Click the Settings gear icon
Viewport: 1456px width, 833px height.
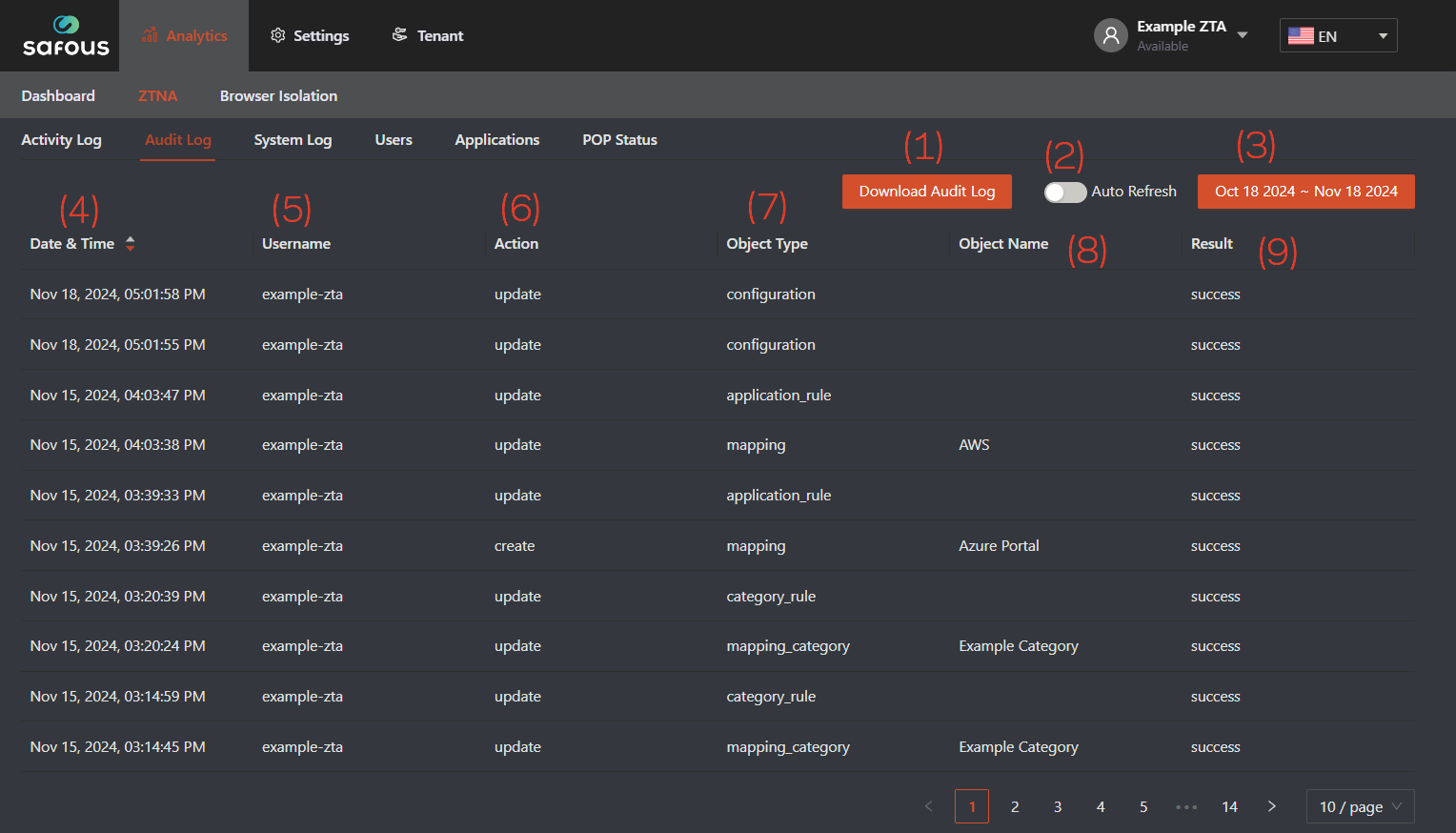coord(278,35)
